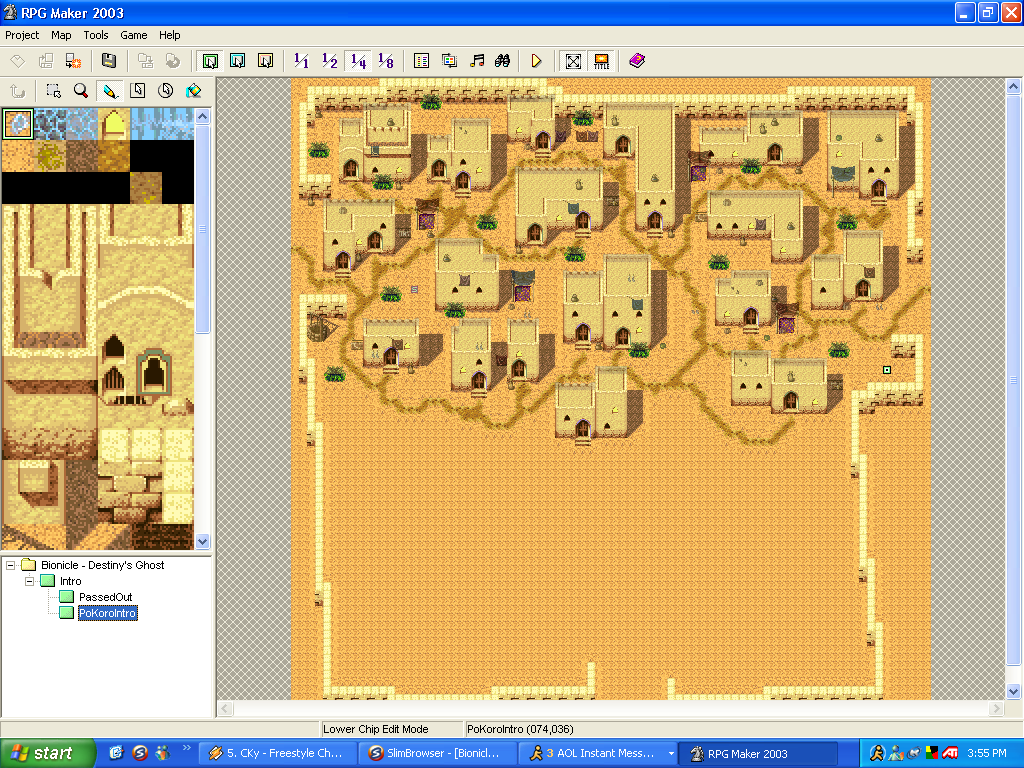Click the ATI icon in system tray
The height and width of the screenshot is (768, 1024).
point(950,754)
